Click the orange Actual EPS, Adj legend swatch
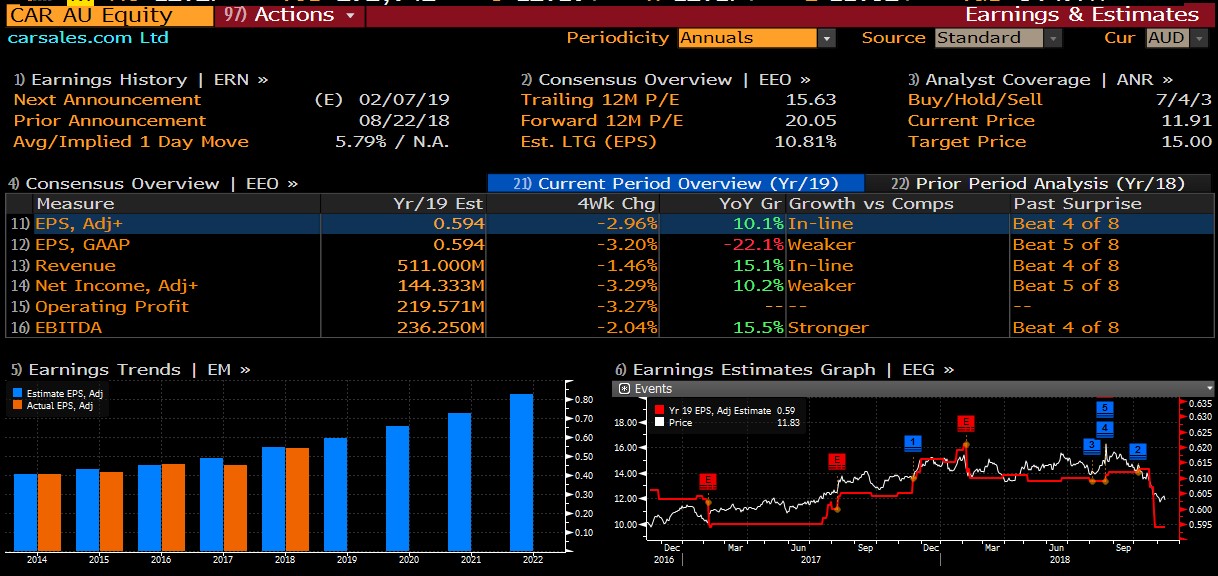 [x=17, y=406]
